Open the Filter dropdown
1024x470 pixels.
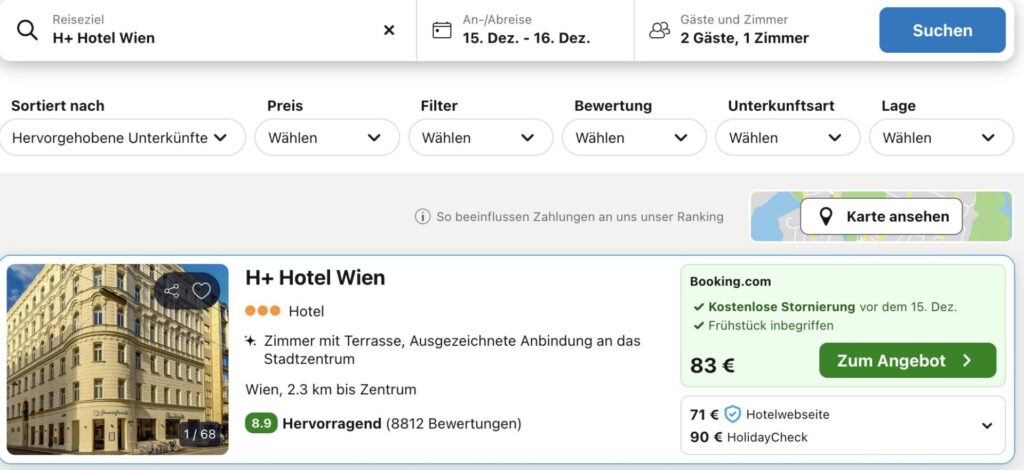[x=481, y=137]
